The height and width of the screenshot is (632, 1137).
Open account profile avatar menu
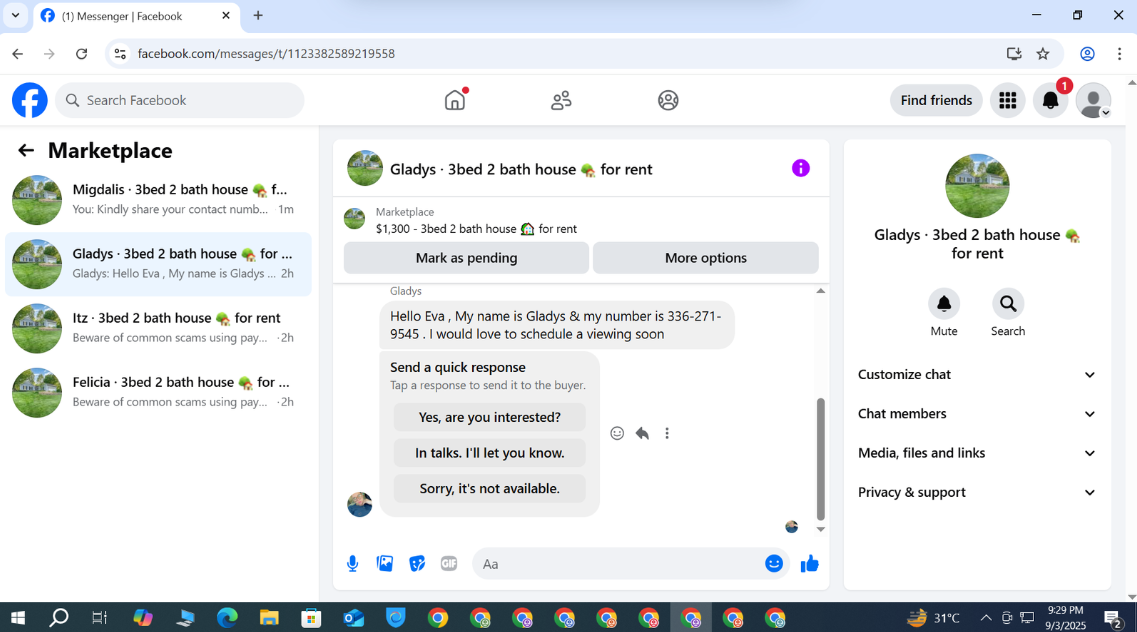[1093, 100]
